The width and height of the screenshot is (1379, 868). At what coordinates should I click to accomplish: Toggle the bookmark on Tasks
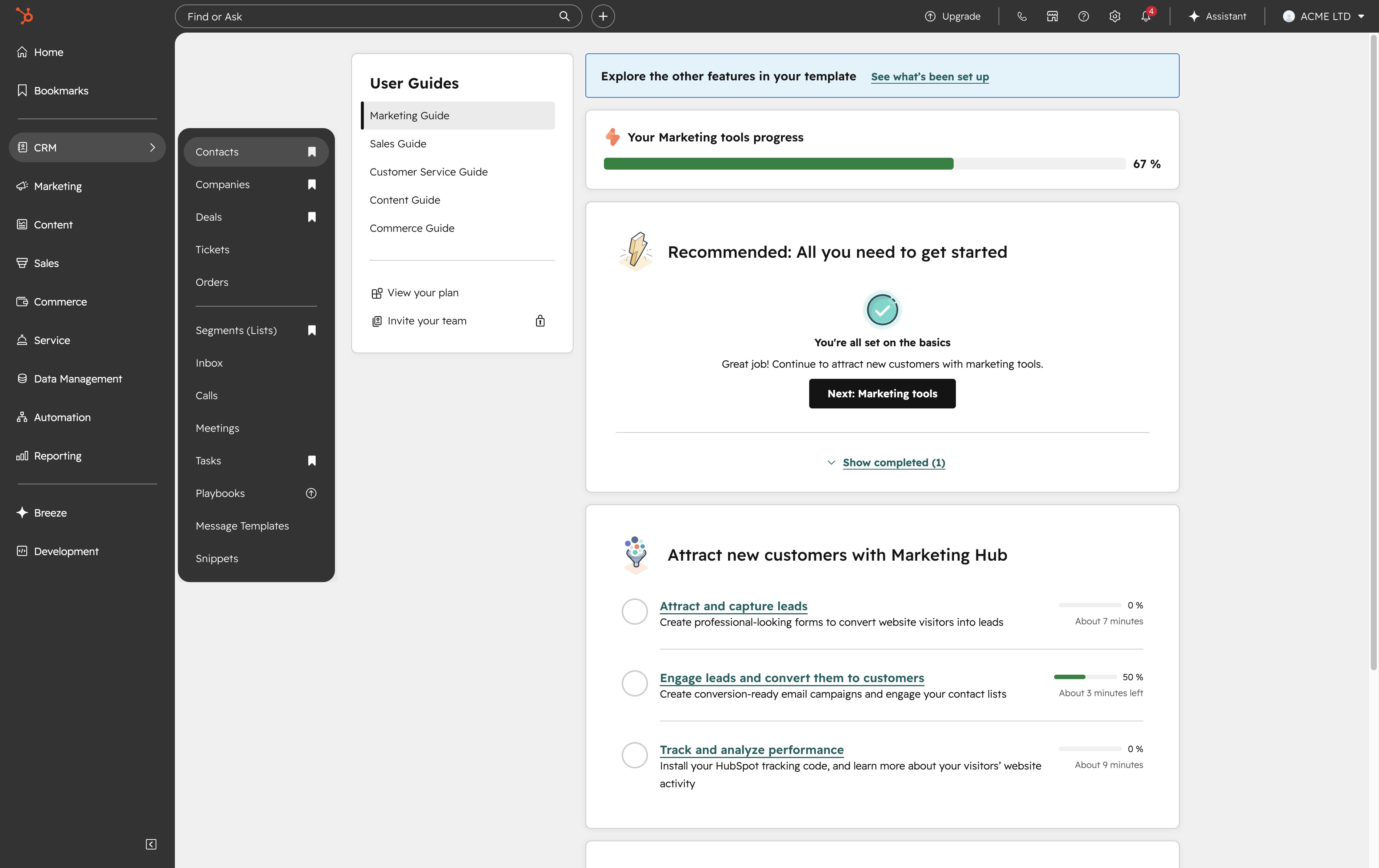tap(312, 460)
